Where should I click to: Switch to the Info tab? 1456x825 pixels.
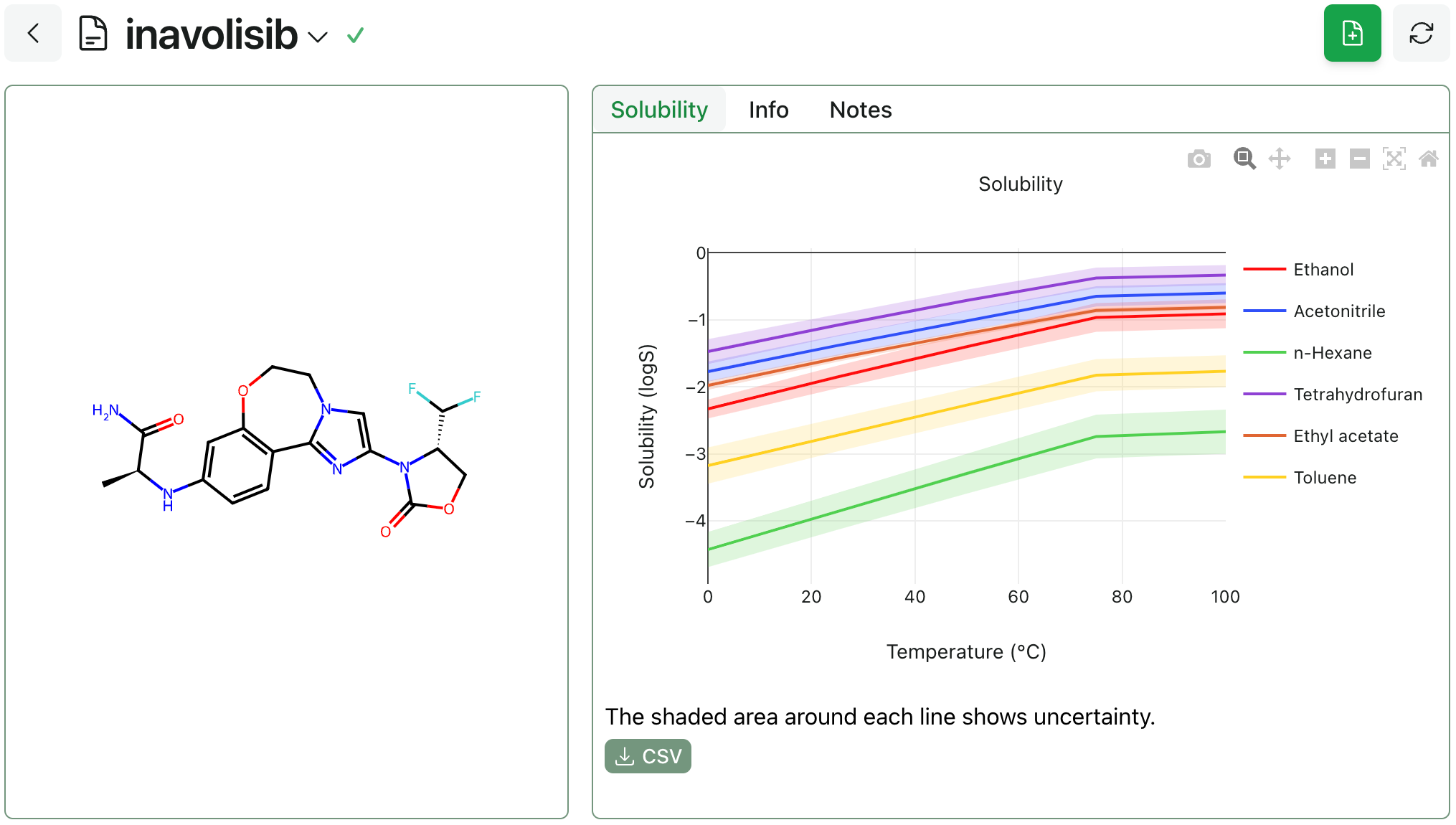point(768,110)
